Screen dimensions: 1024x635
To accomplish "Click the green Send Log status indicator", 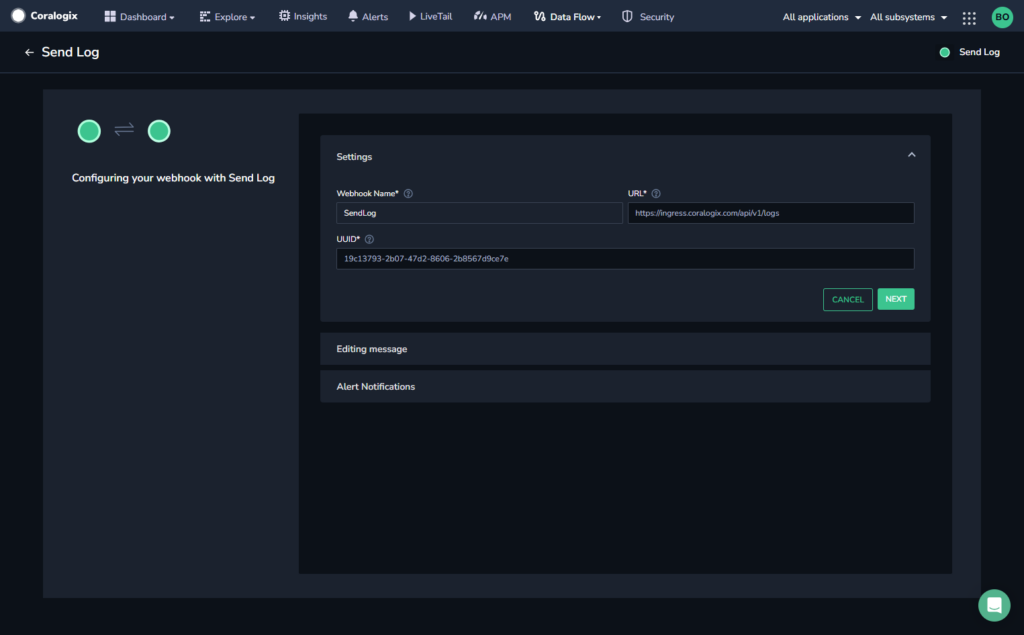I will 944,52.
